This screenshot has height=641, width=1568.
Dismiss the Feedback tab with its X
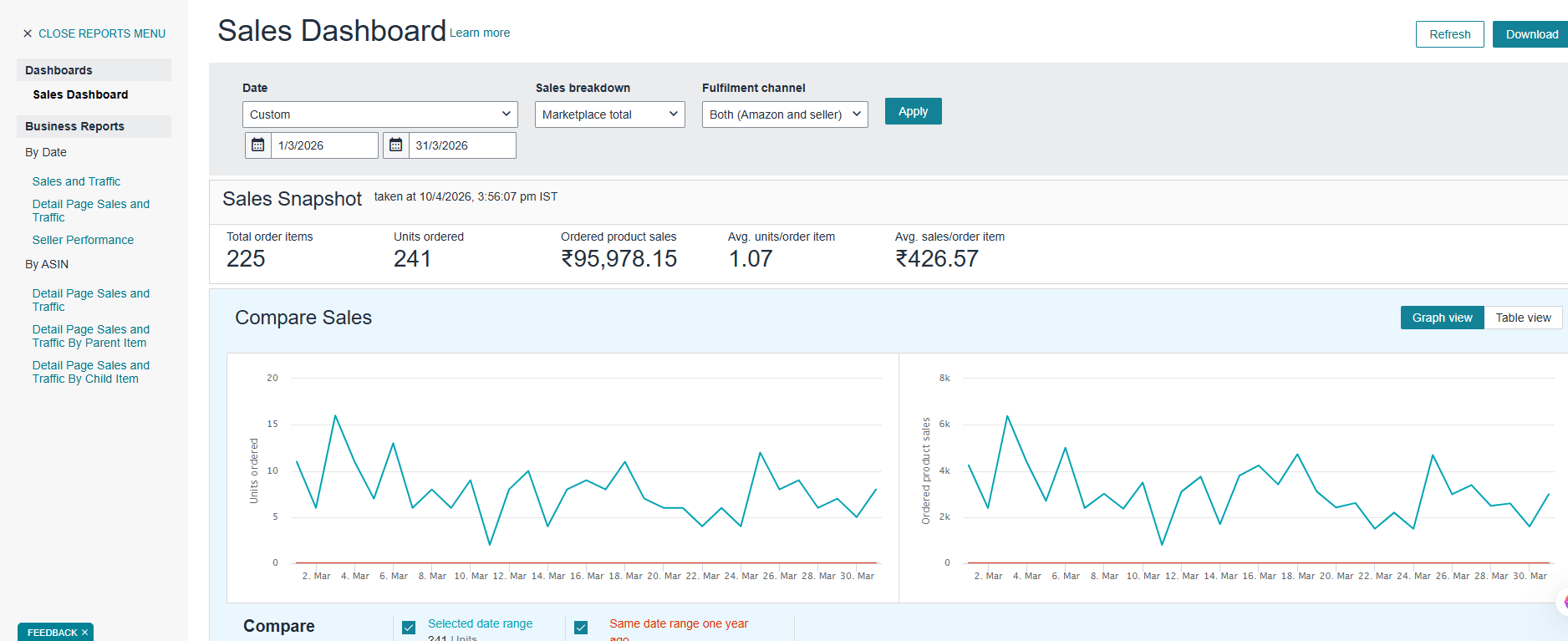click(x=84, y=633)
